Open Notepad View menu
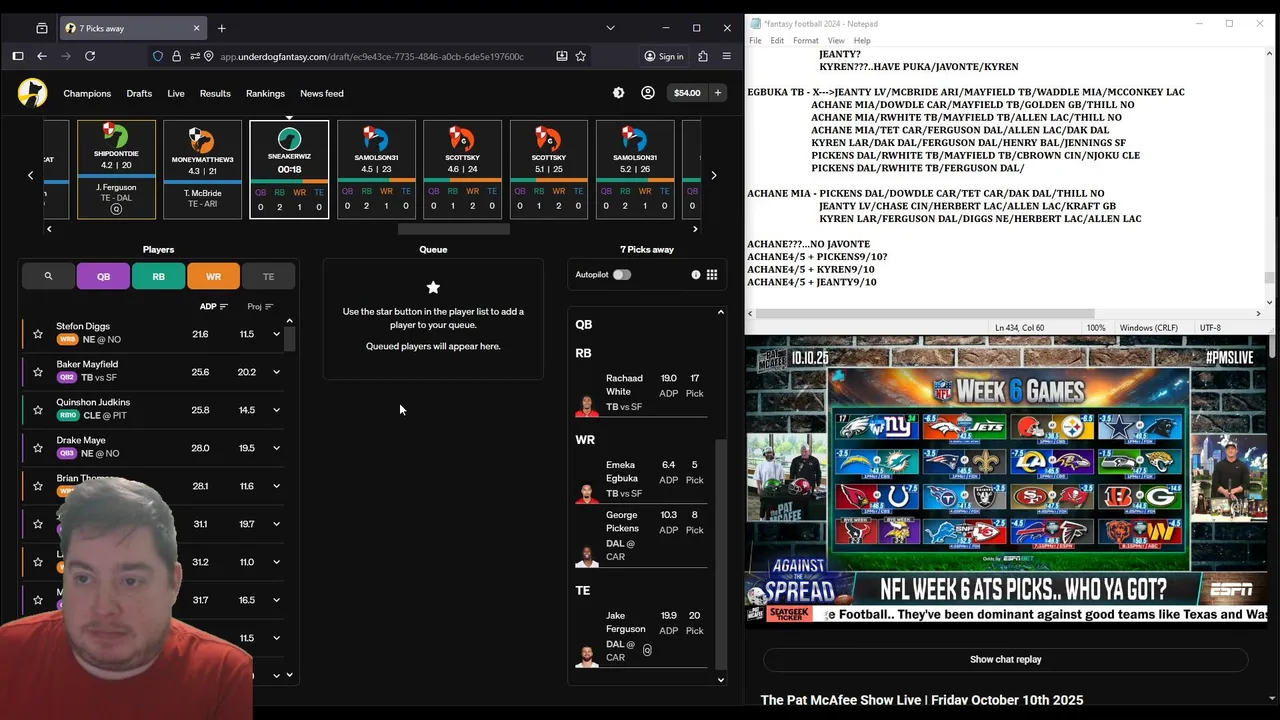This screenshot has width=1280, height=720. (x=836, y=40)
